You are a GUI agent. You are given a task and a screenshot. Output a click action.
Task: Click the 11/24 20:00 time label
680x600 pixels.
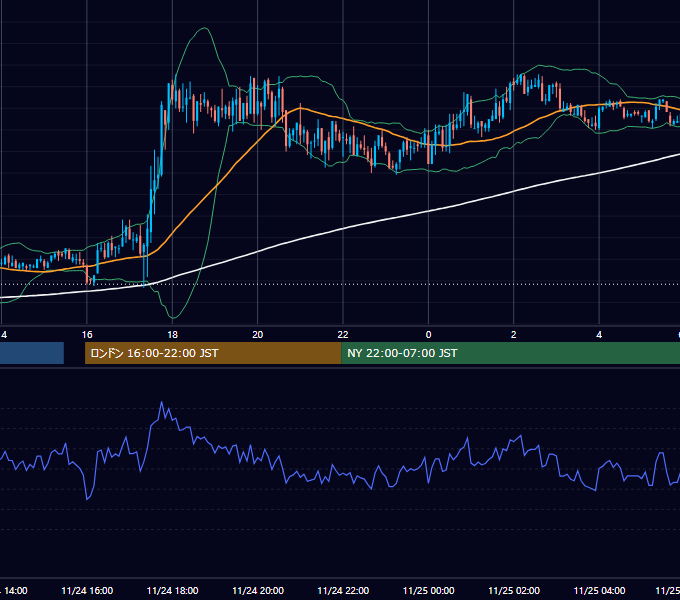258,590
